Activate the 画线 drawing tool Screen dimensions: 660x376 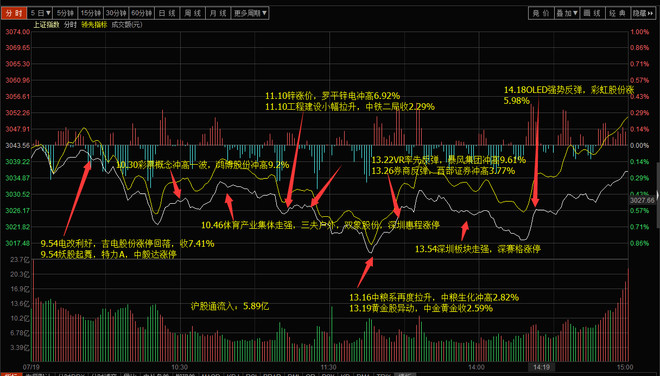click(592, 13)
